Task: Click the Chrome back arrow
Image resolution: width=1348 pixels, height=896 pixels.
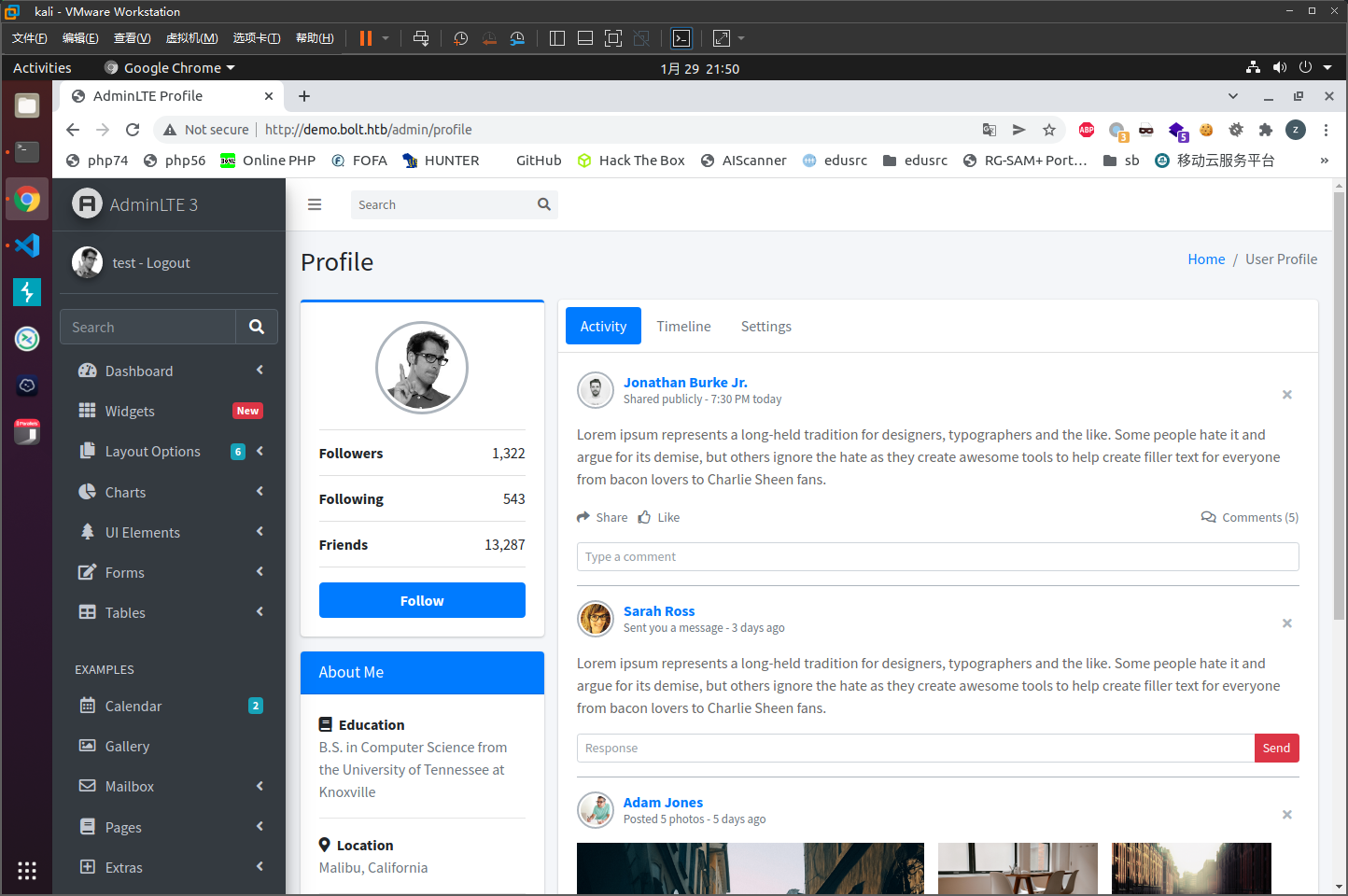Action: (x=73, y=130)
